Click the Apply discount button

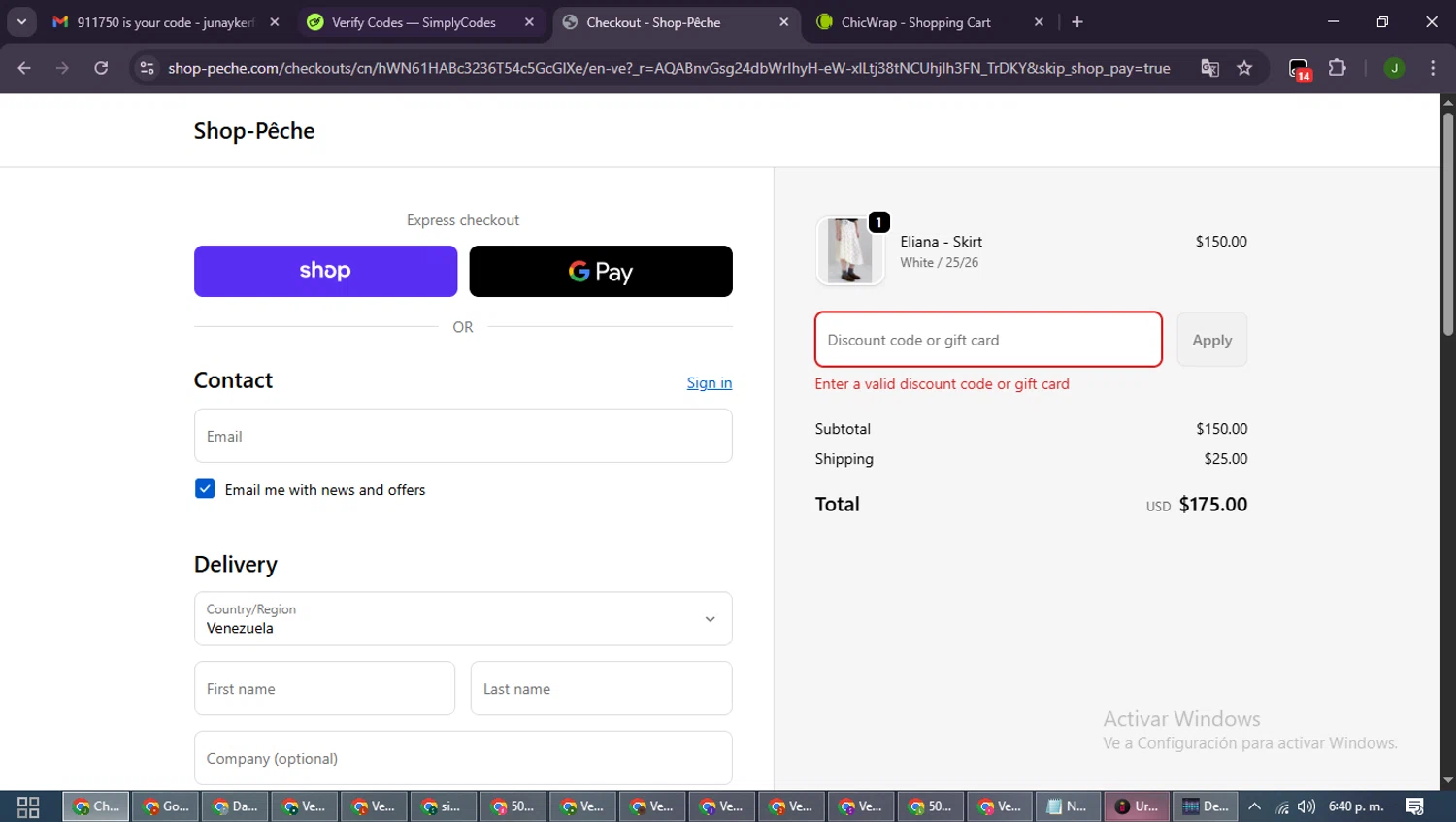[x=1212, y=340]
